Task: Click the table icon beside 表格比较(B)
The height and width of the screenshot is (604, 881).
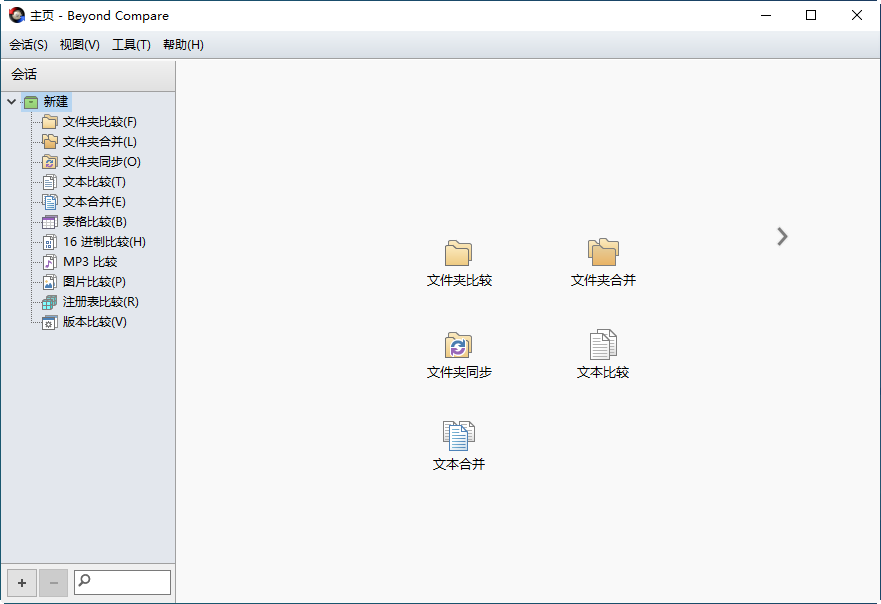Action: click(x=49, y=222)
